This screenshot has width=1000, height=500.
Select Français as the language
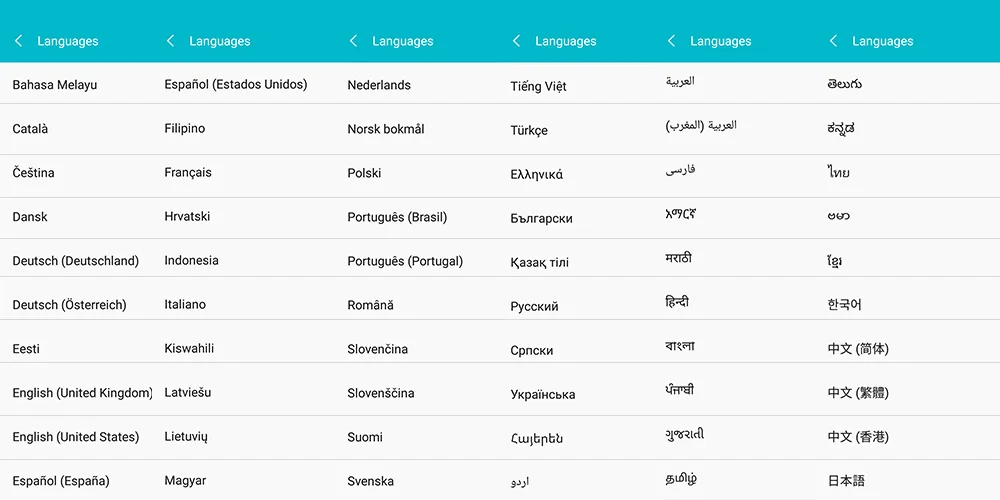click(x=188, y=173)
